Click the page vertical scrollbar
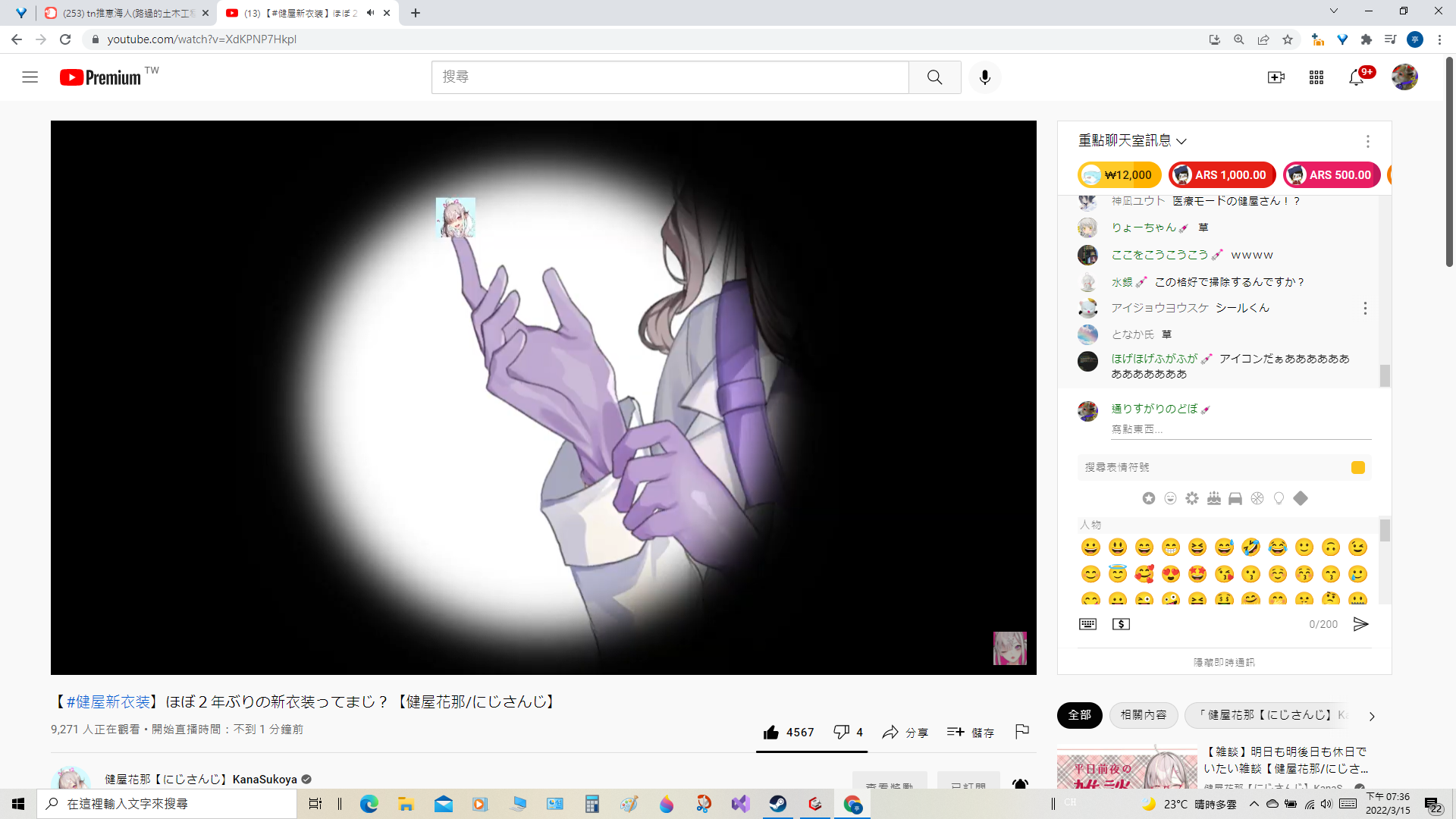 click(x=1449, y=161)
